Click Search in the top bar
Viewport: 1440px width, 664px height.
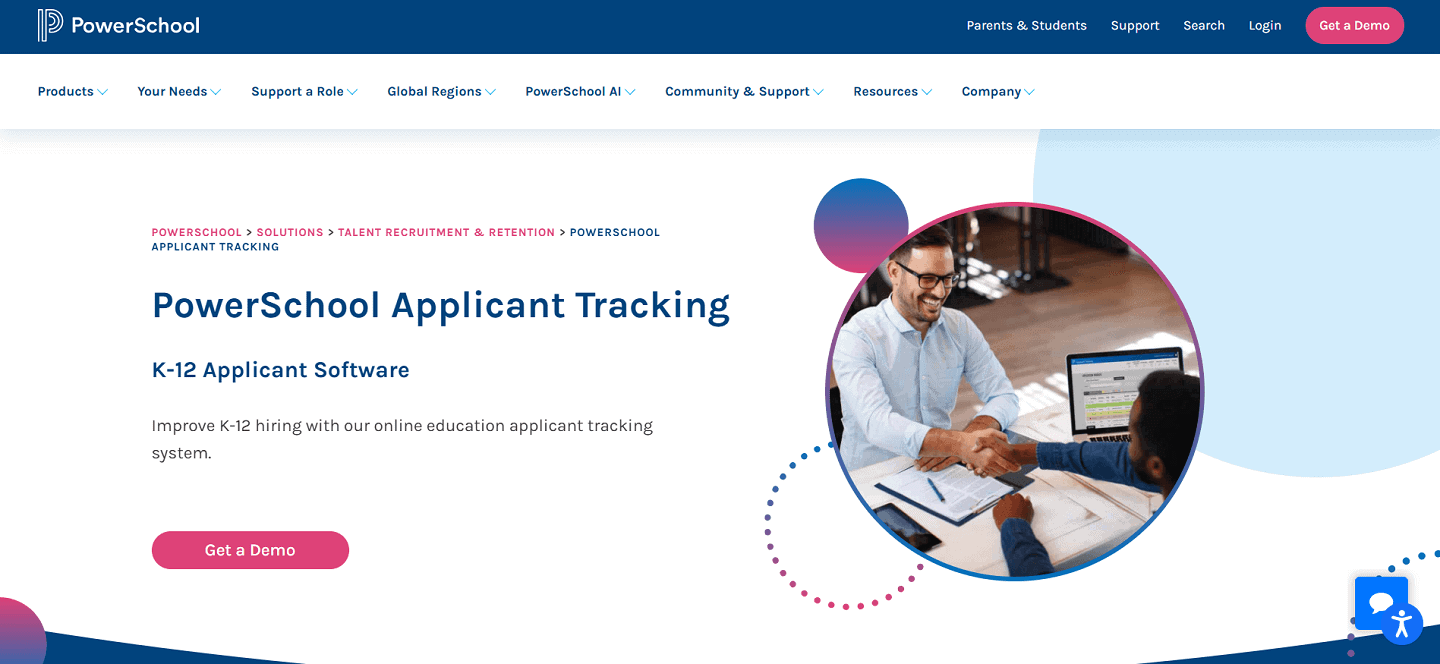[x=1204, y=26]
